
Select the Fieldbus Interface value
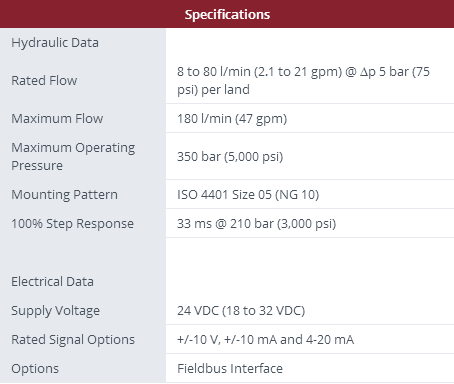(230, 369)
